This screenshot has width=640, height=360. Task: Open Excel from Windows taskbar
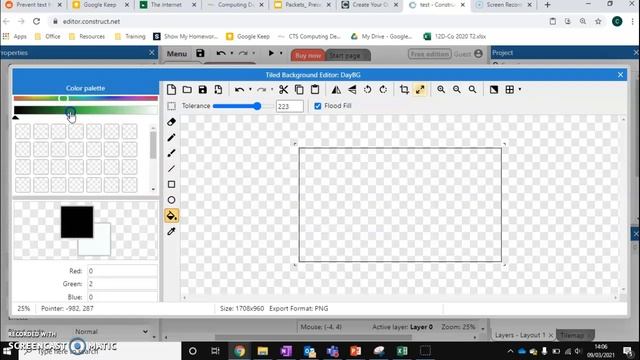tap(402, 351)
